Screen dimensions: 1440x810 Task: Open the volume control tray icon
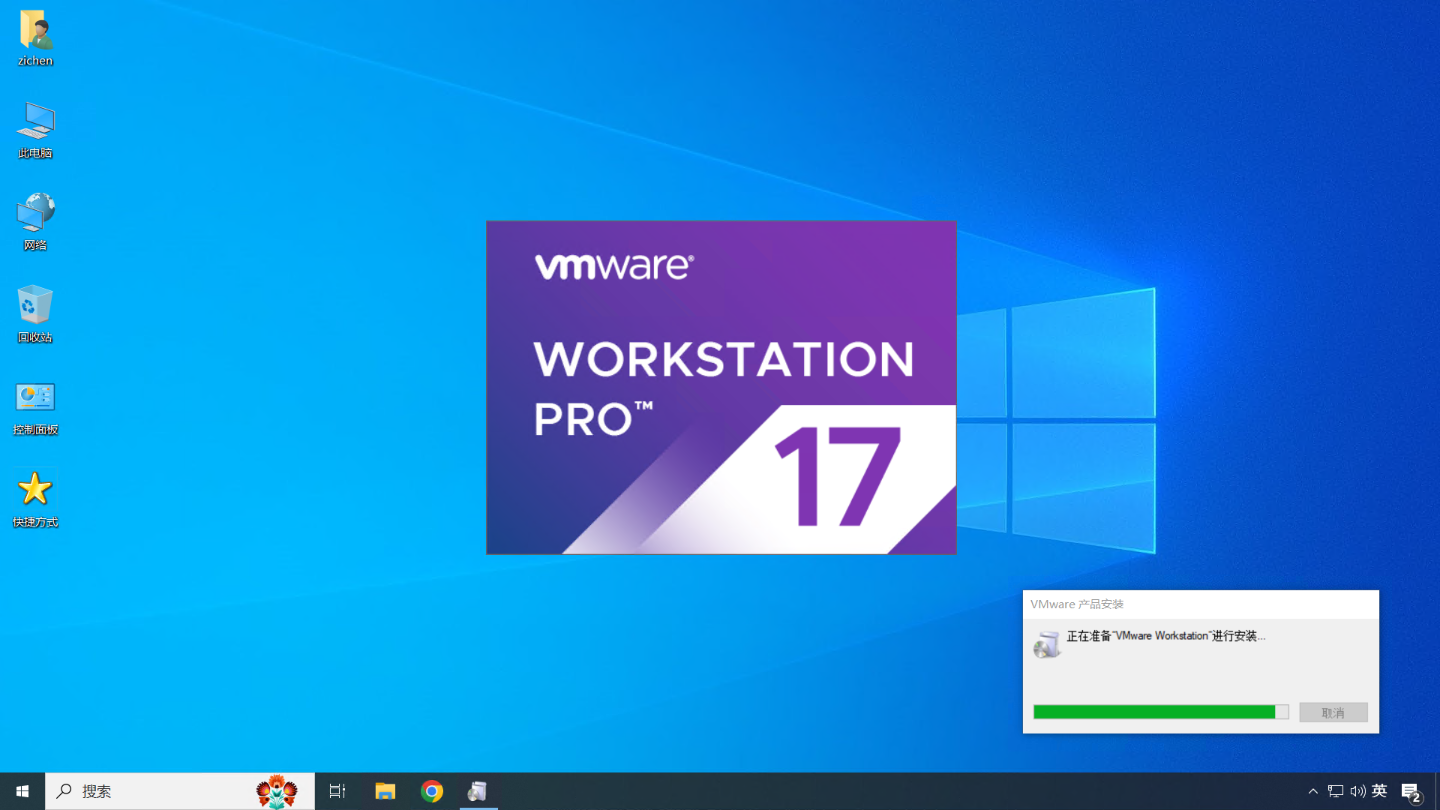(1357, 791)
